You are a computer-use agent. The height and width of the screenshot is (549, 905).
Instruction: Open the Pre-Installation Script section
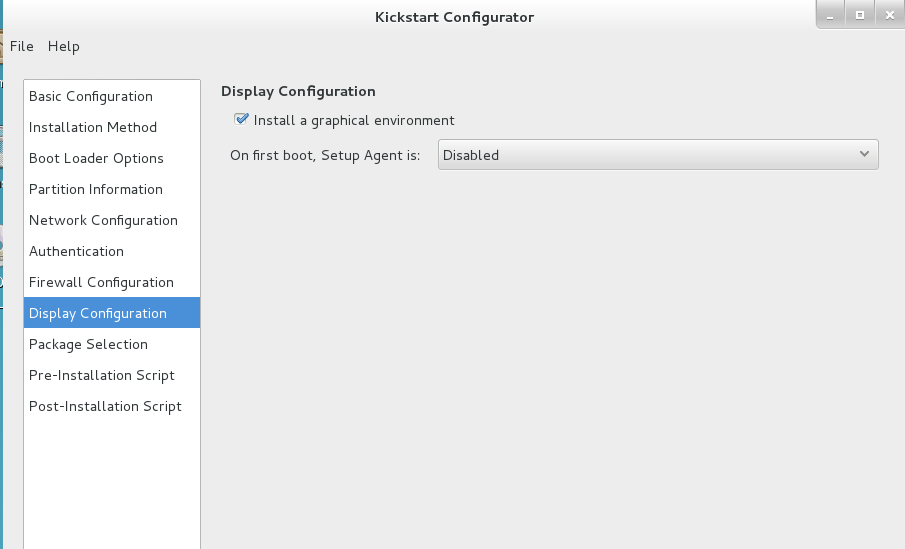pyautogui.click(x=102, y=375)
